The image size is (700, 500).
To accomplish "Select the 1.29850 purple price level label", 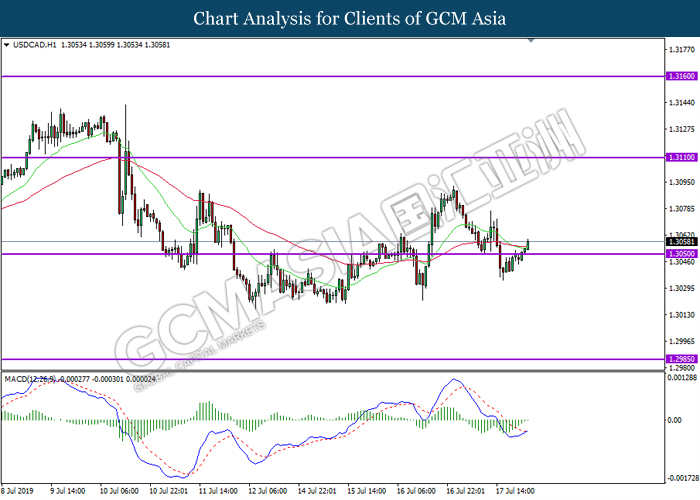I will pyautogui.click(x=681, y=359).
